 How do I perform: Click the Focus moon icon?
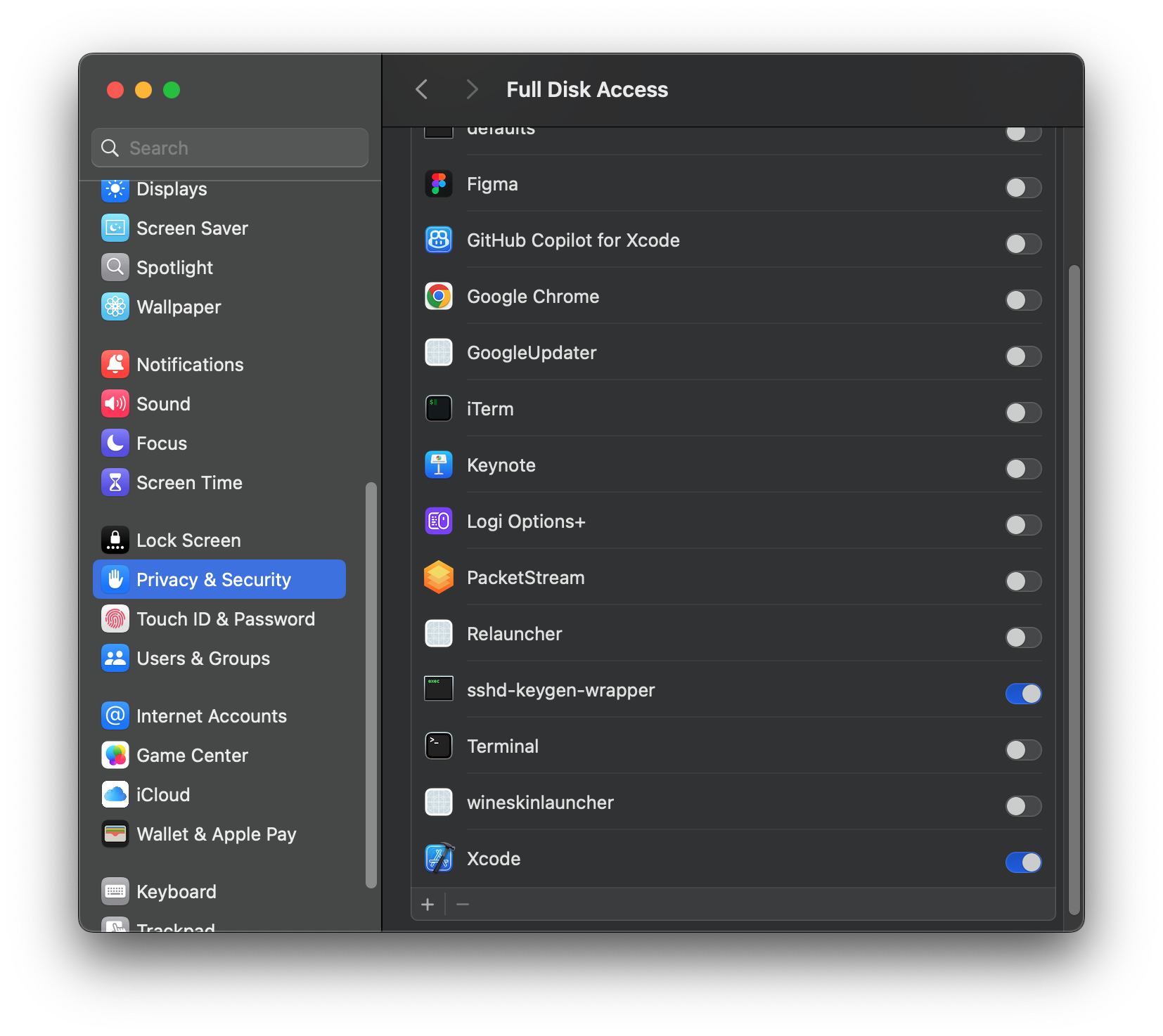[115, 443]
